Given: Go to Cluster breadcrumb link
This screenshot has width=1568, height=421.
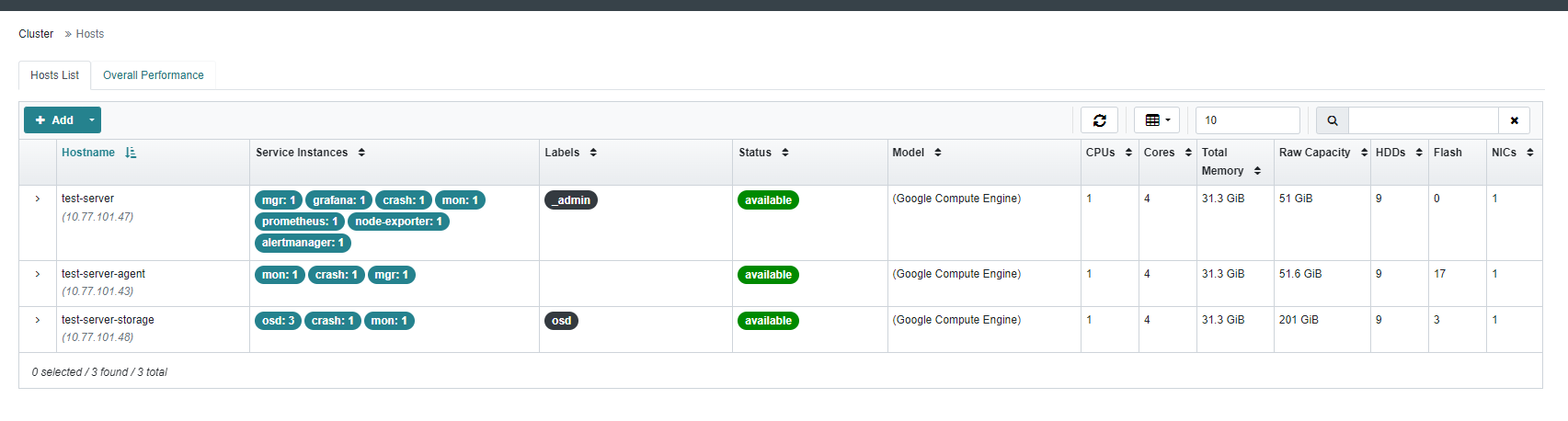Looking at the screenshot, I should [36, 34].
